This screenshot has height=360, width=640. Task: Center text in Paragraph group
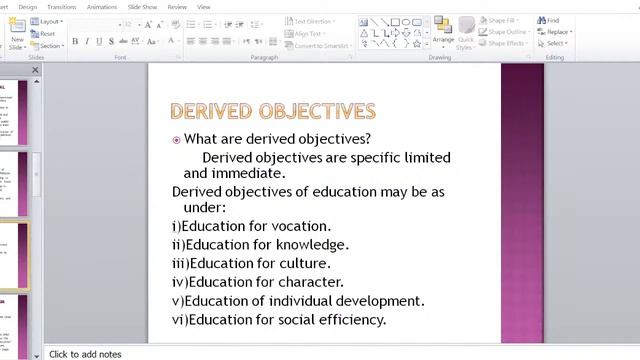click(x=203, y=41)
